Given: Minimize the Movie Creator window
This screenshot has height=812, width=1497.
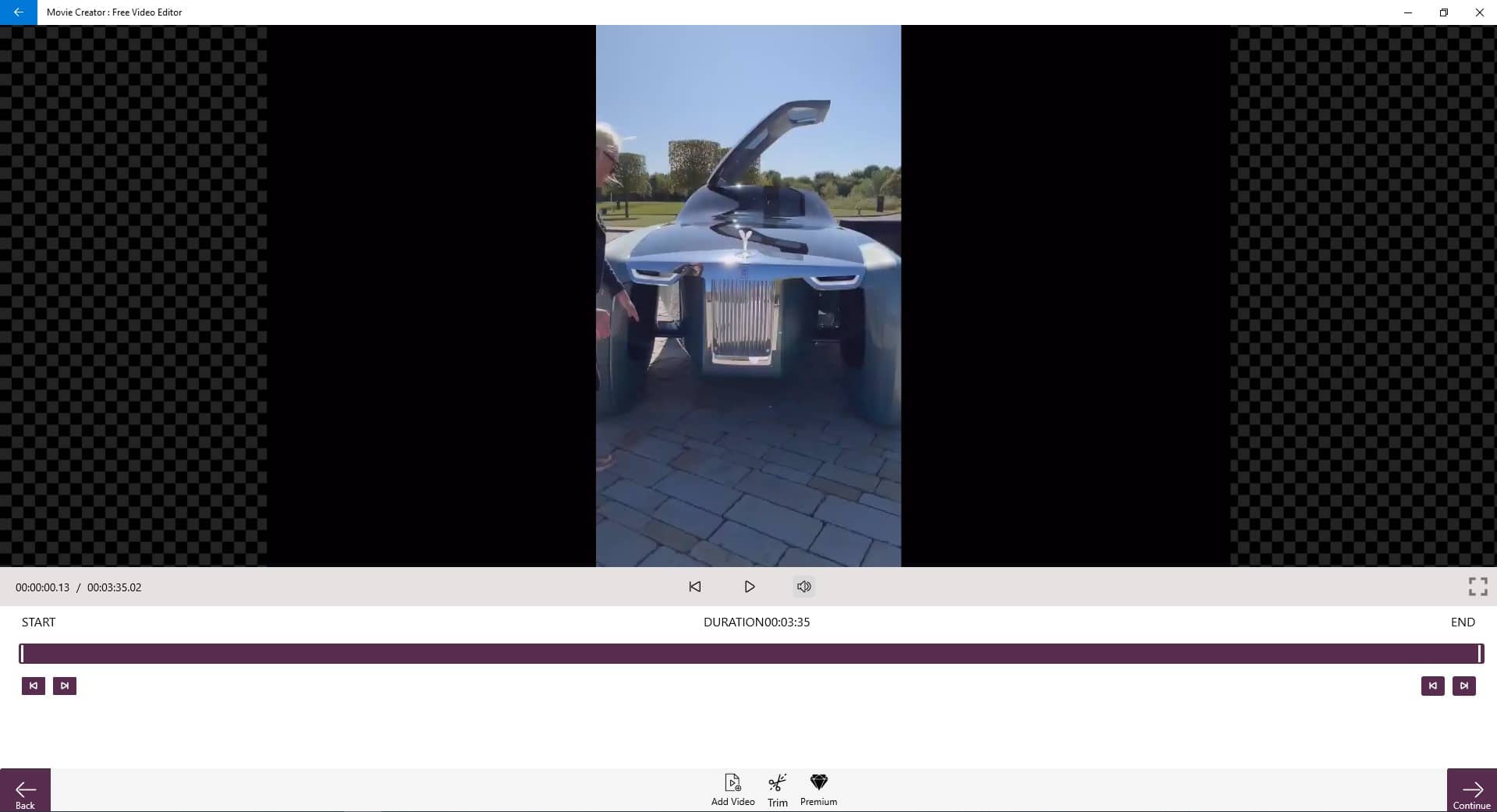Looking at the screenshot, I should (x=1407, y=12).
